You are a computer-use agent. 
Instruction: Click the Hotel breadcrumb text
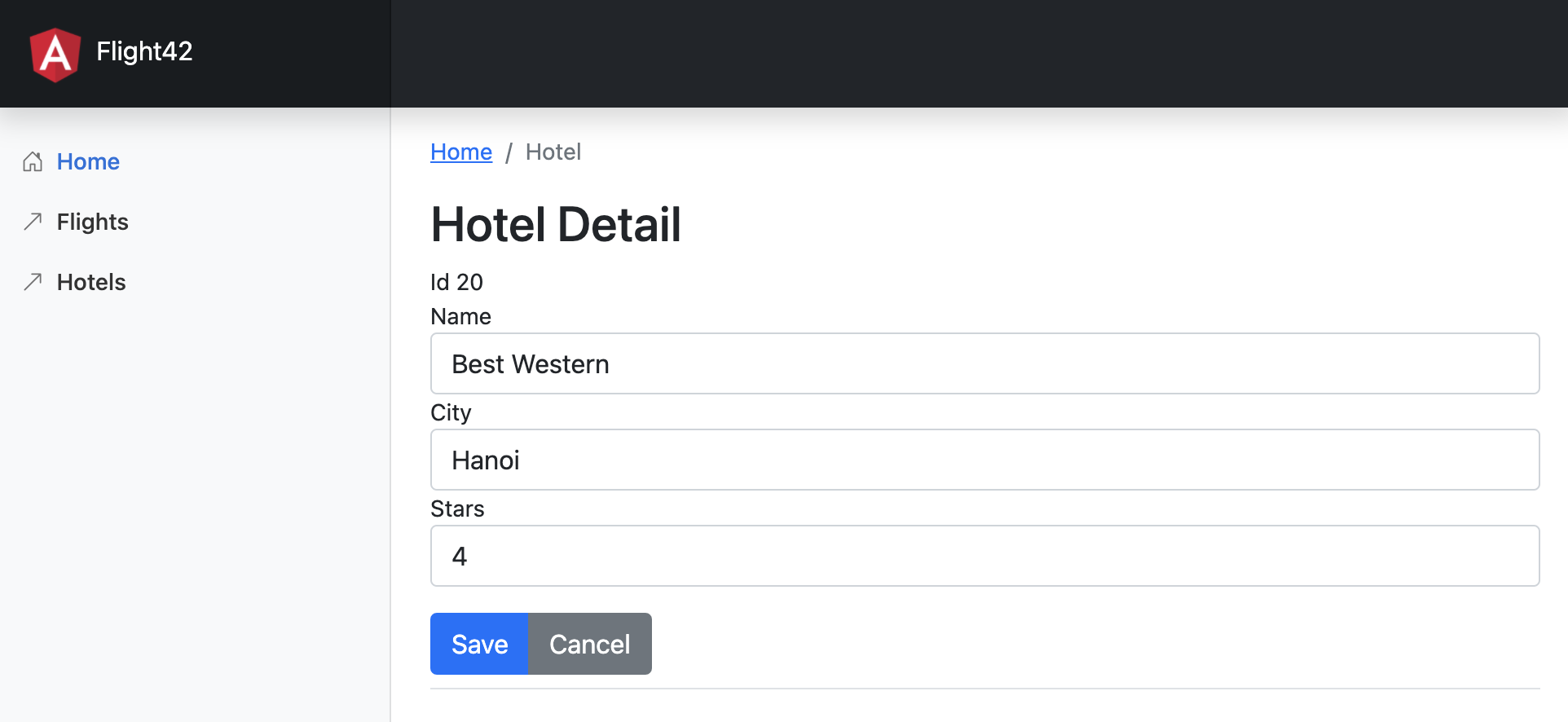553,152
